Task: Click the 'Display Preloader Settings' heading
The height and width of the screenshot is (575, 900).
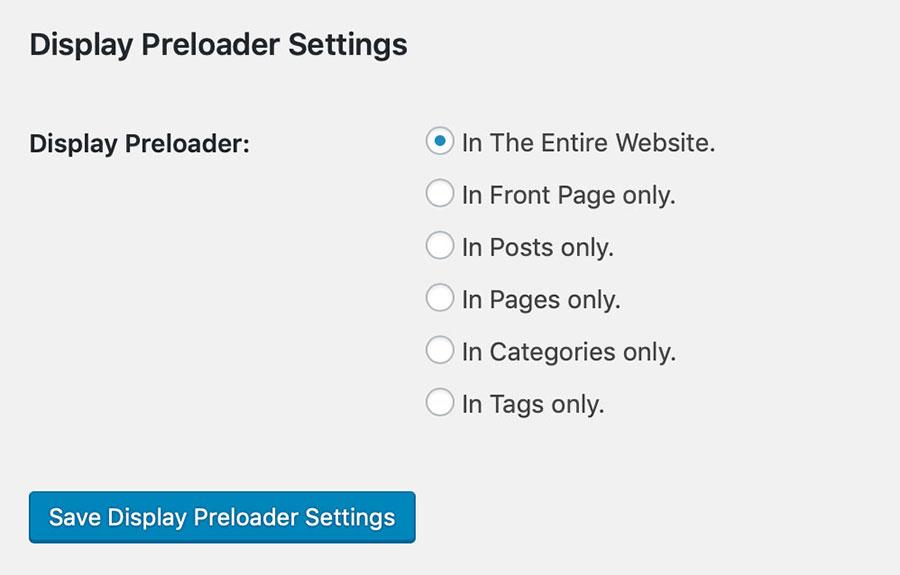Action: 218,45
